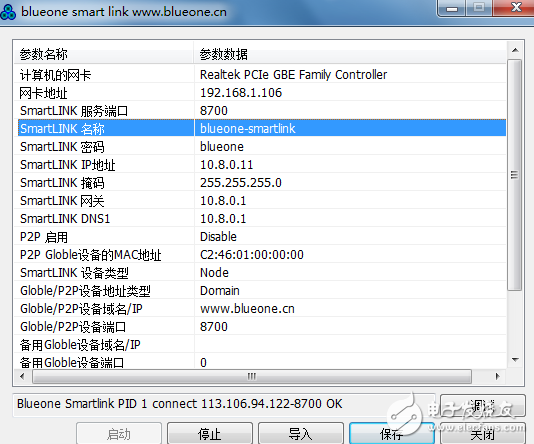Select Realtek PCIe GBE Family Controller value

[293, 75]
